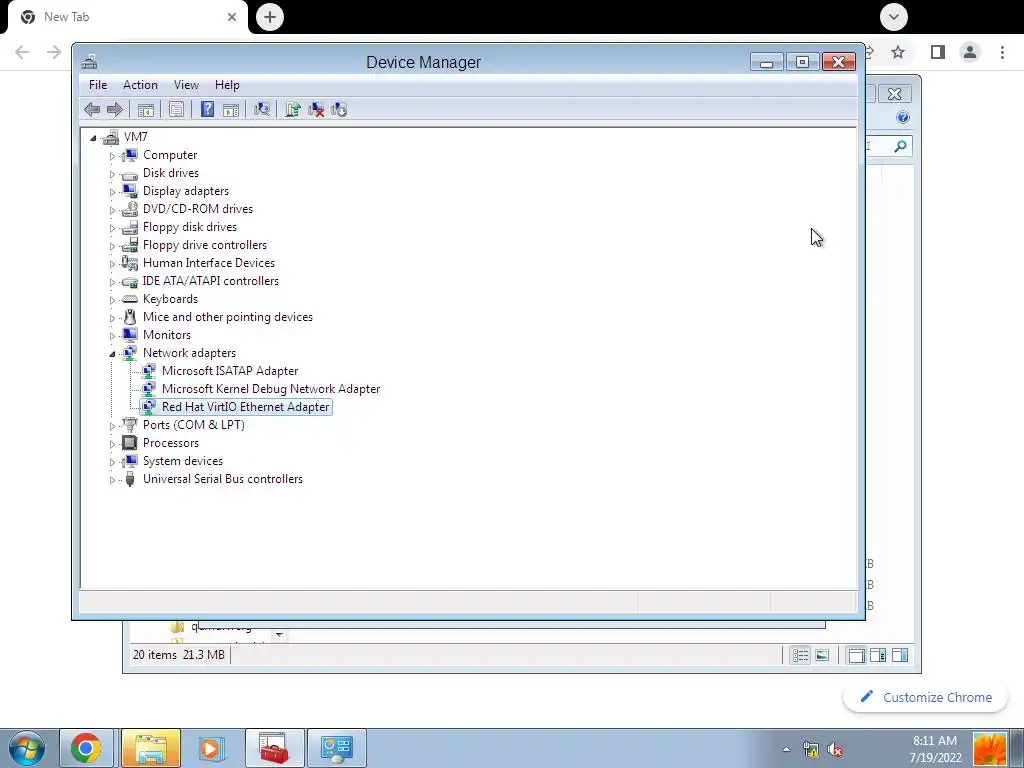Click the Uninstall device icon with red X

point(316,110)
